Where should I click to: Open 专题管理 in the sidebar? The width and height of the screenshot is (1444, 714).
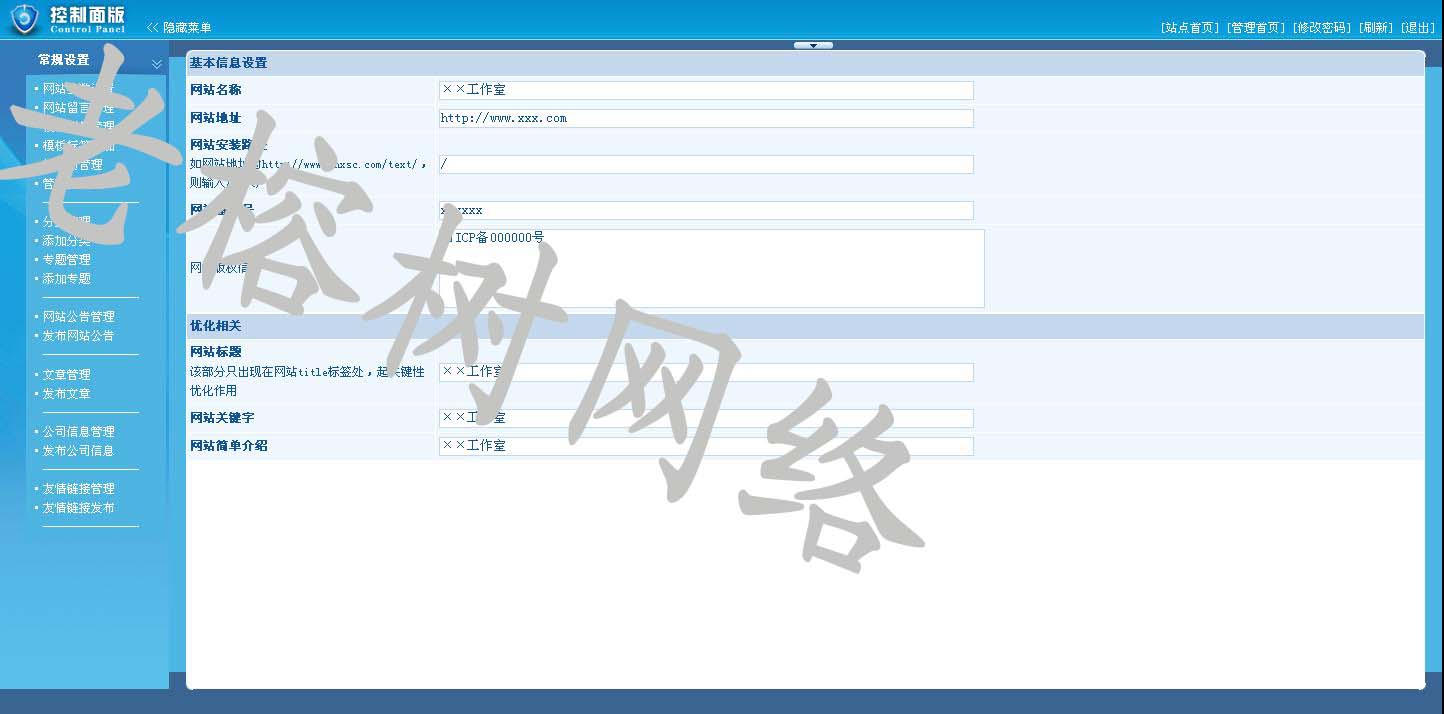(x=66, y=260)
